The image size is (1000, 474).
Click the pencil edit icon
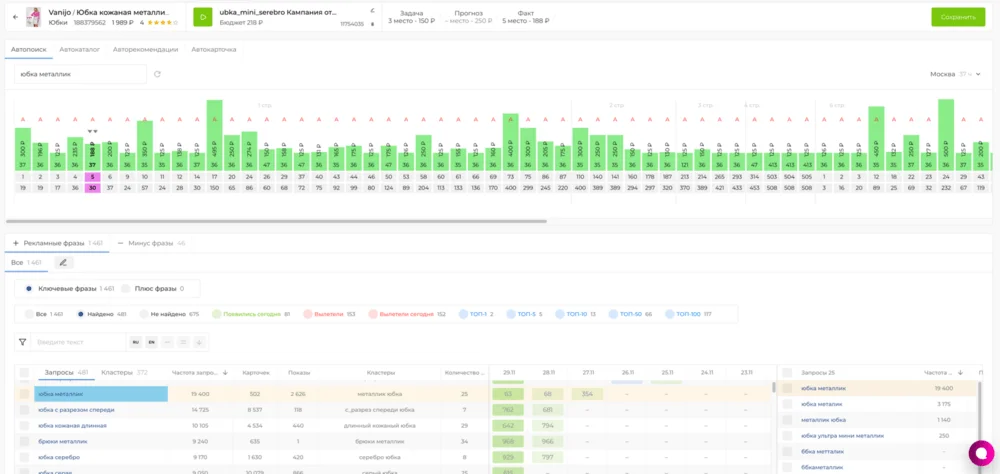[63, 263]
